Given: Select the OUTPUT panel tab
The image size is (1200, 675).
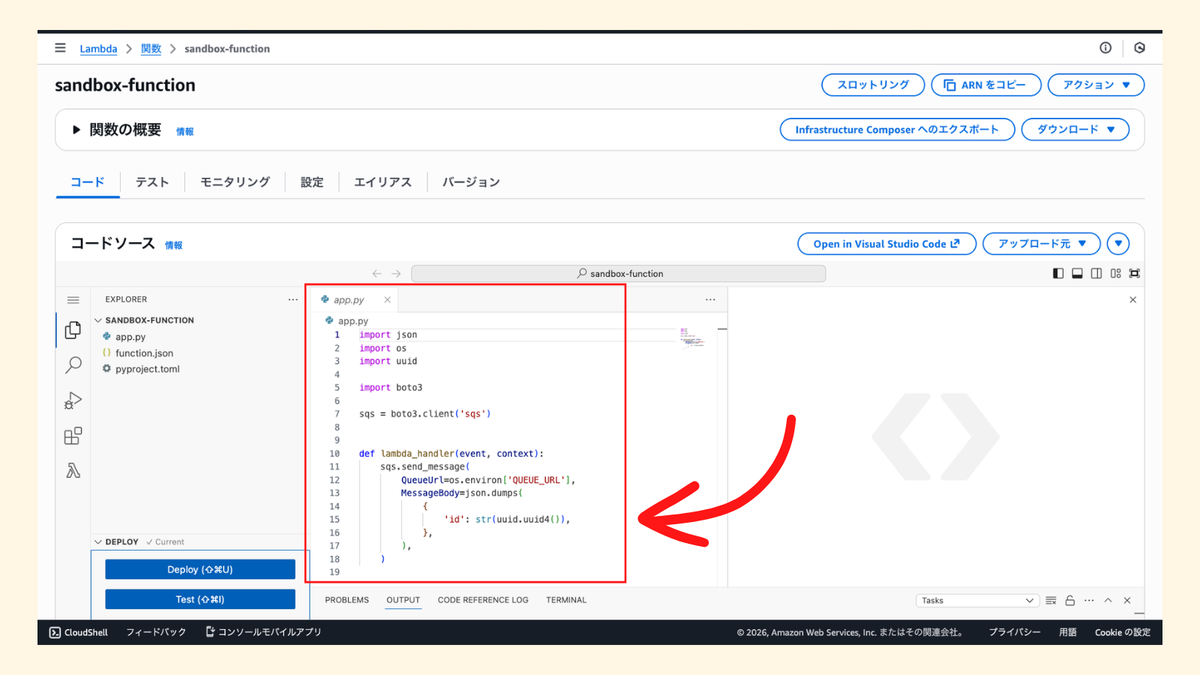Looking at the screenshot, I should click(x=403, y=600).
